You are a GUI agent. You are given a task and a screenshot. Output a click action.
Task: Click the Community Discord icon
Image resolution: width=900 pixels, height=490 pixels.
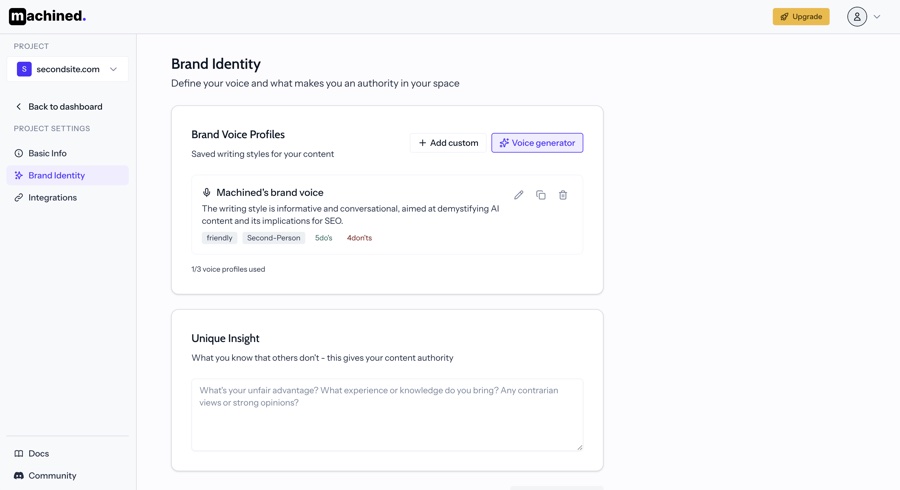coord(18,476)
